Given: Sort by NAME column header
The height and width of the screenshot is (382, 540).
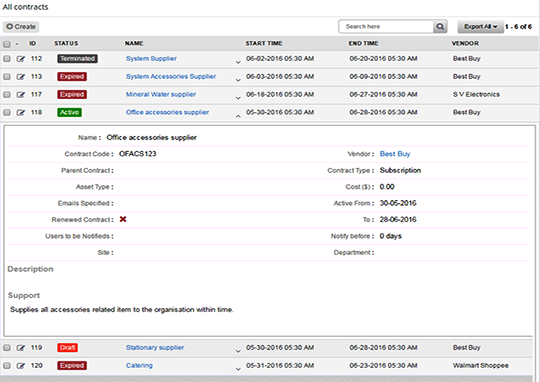Looking at the screenshot, I should click(134, 43).
